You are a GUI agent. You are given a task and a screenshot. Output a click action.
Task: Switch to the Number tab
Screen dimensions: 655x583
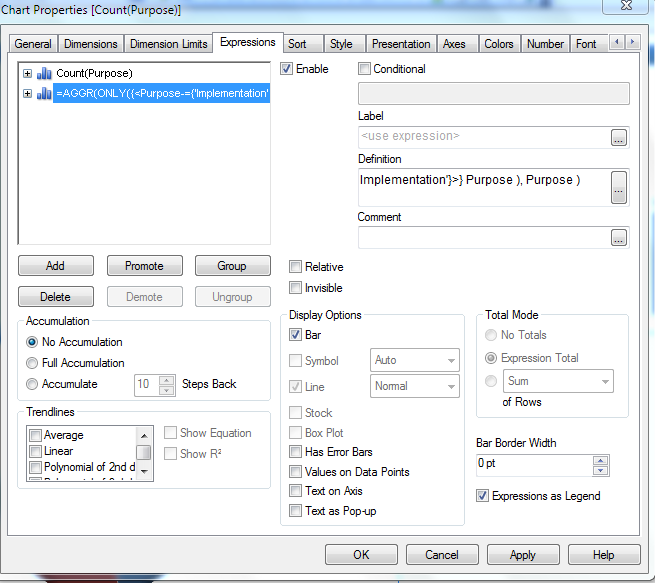(x=545, y=44)
